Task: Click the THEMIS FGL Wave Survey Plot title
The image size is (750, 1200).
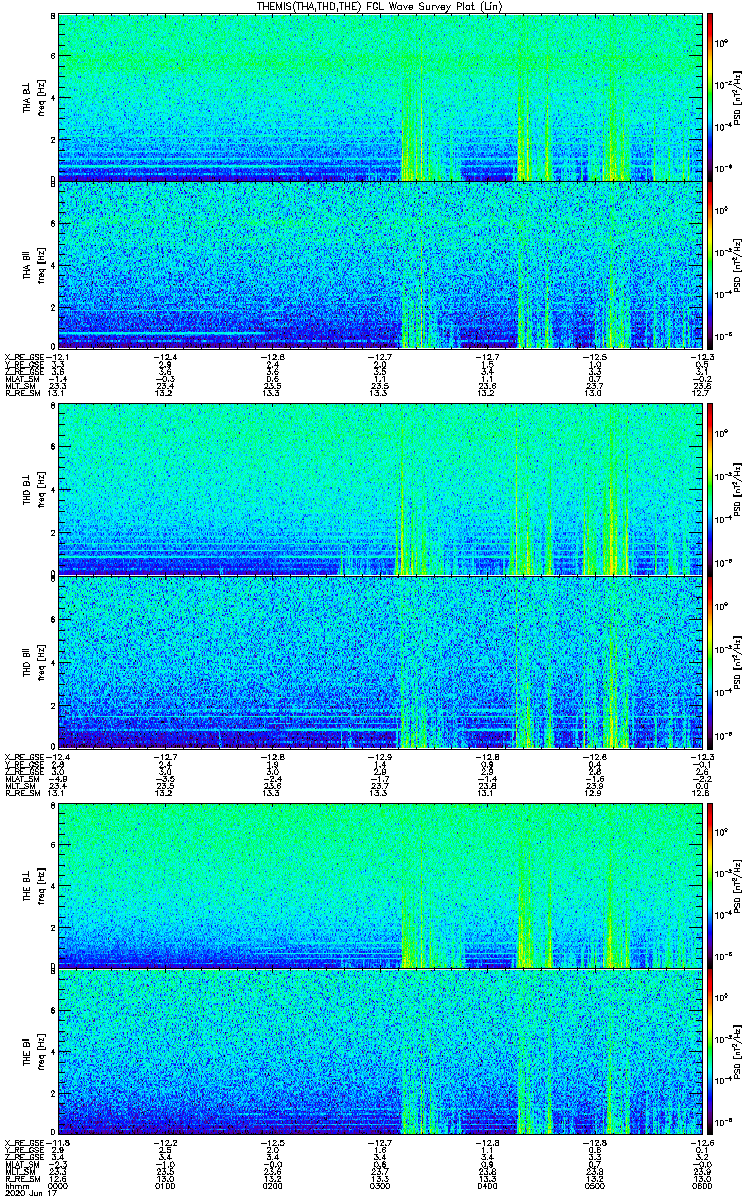Action: click(x=382, y=6)
